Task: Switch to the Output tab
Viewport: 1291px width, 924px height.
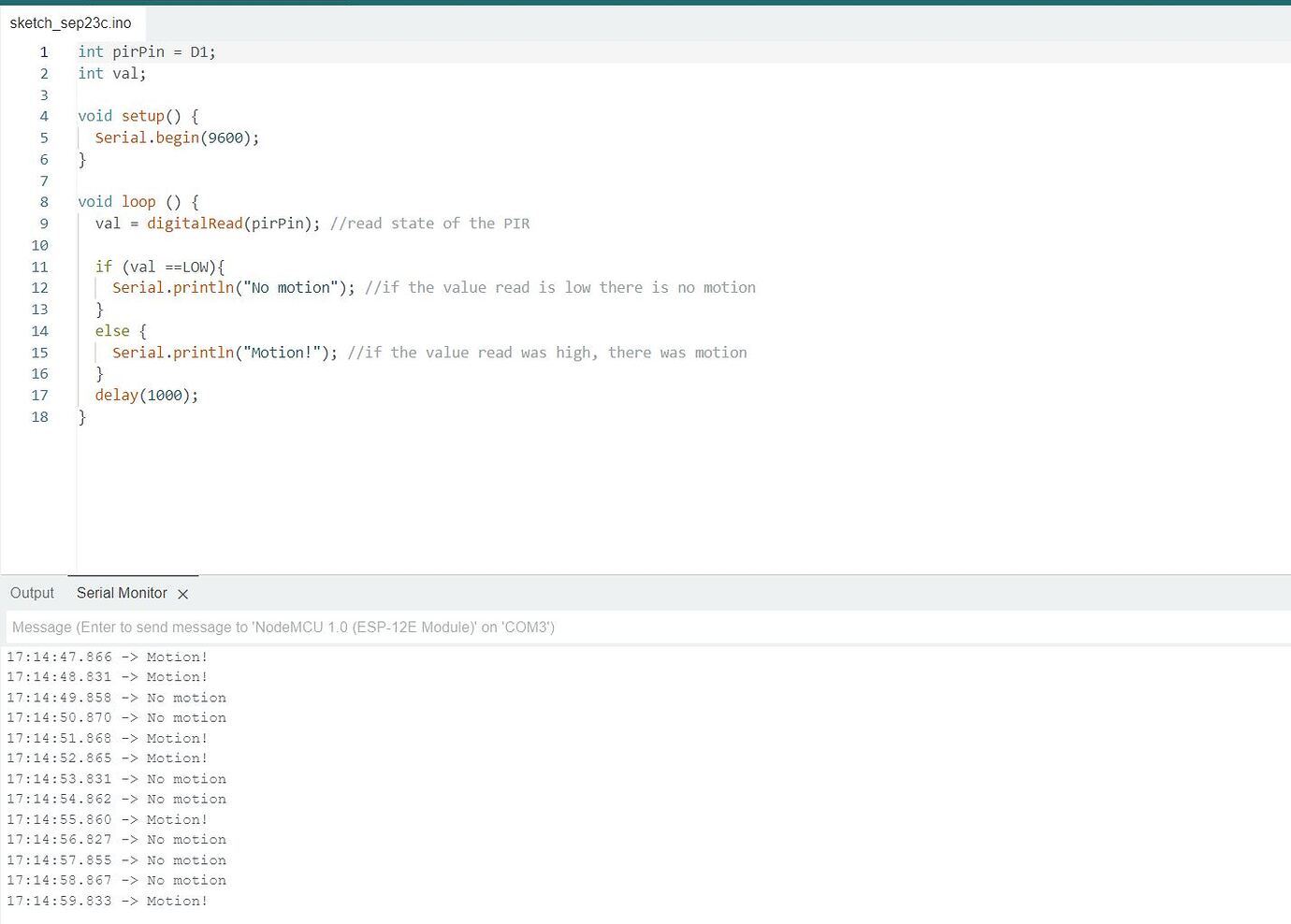Action: [x=32, y=593]
